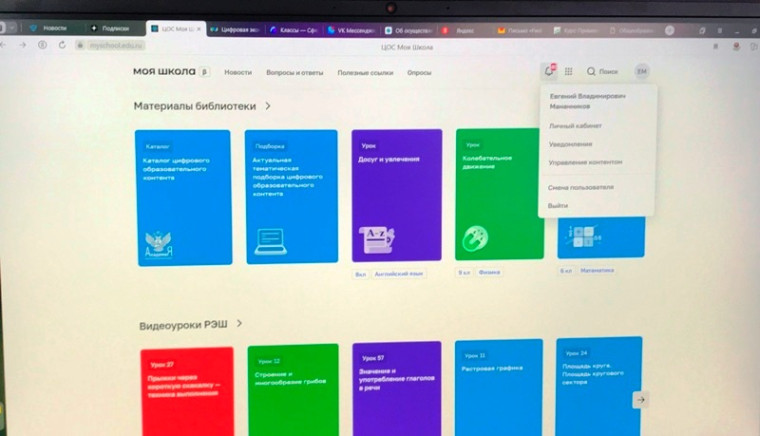Image resolution: width=760 pixels, height=436 pixels.
Task: Open Досуг и увлечения lesson card
Action: pos(396,195)
